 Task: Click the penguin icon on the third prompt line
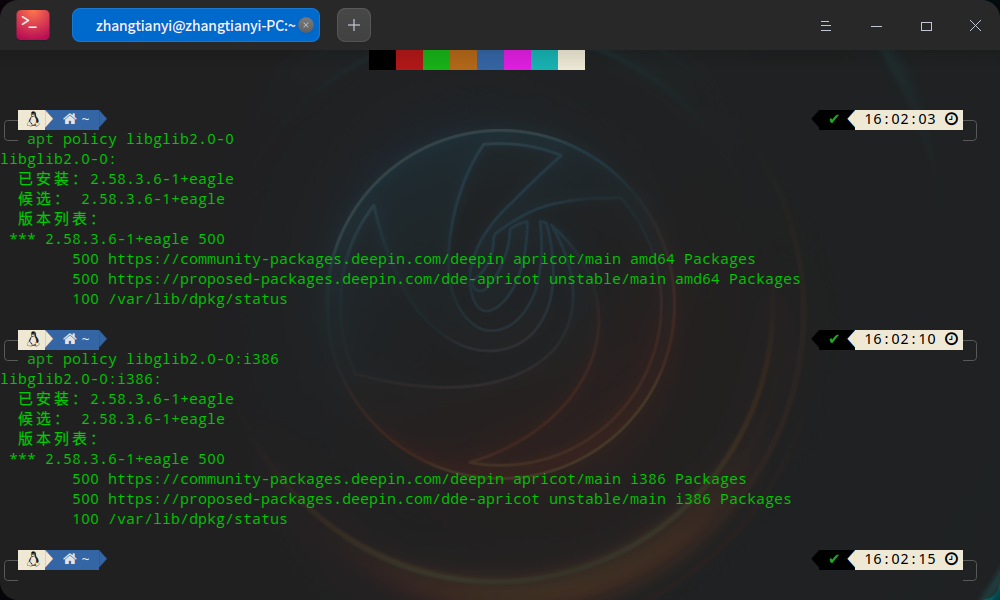click(35, 559)
